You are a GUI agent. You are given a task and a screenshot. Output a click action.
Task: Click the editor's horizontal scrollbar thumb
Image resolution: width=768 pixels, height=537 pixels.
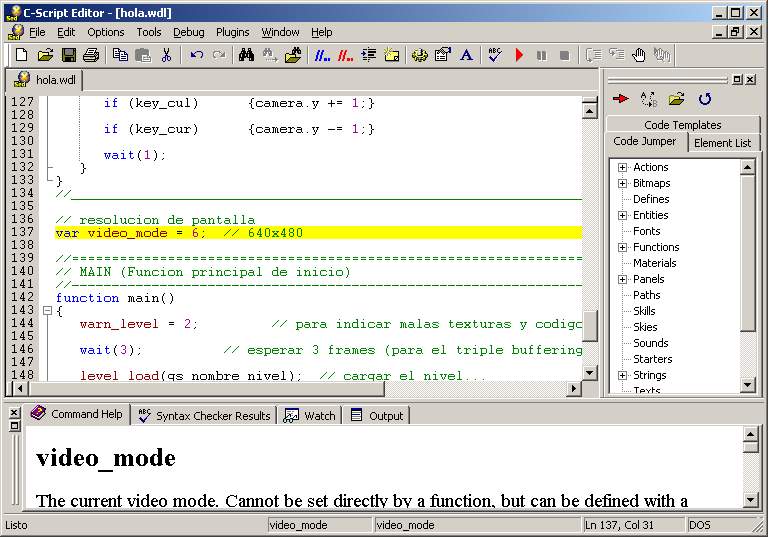pos(207,389)
